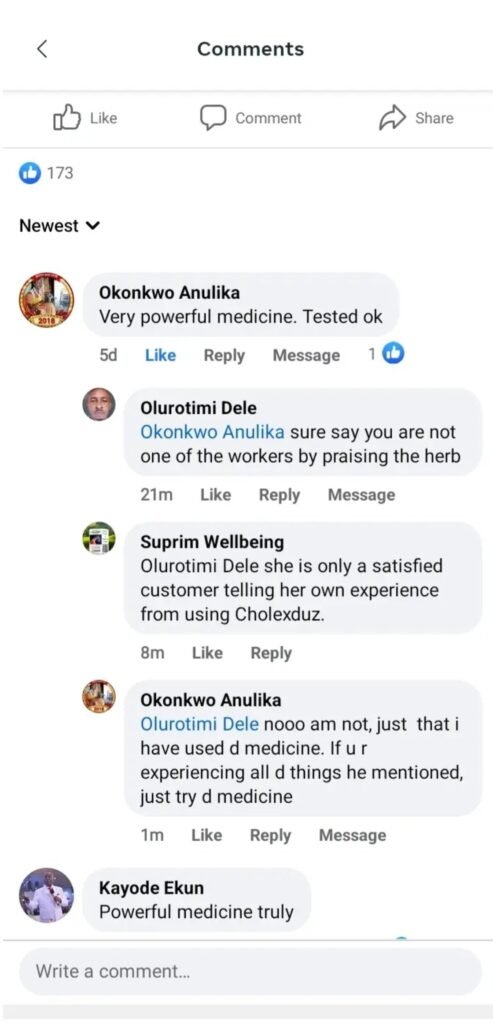Tap the Share arrow icon
Screen dimensions: 493x1024
392,118
